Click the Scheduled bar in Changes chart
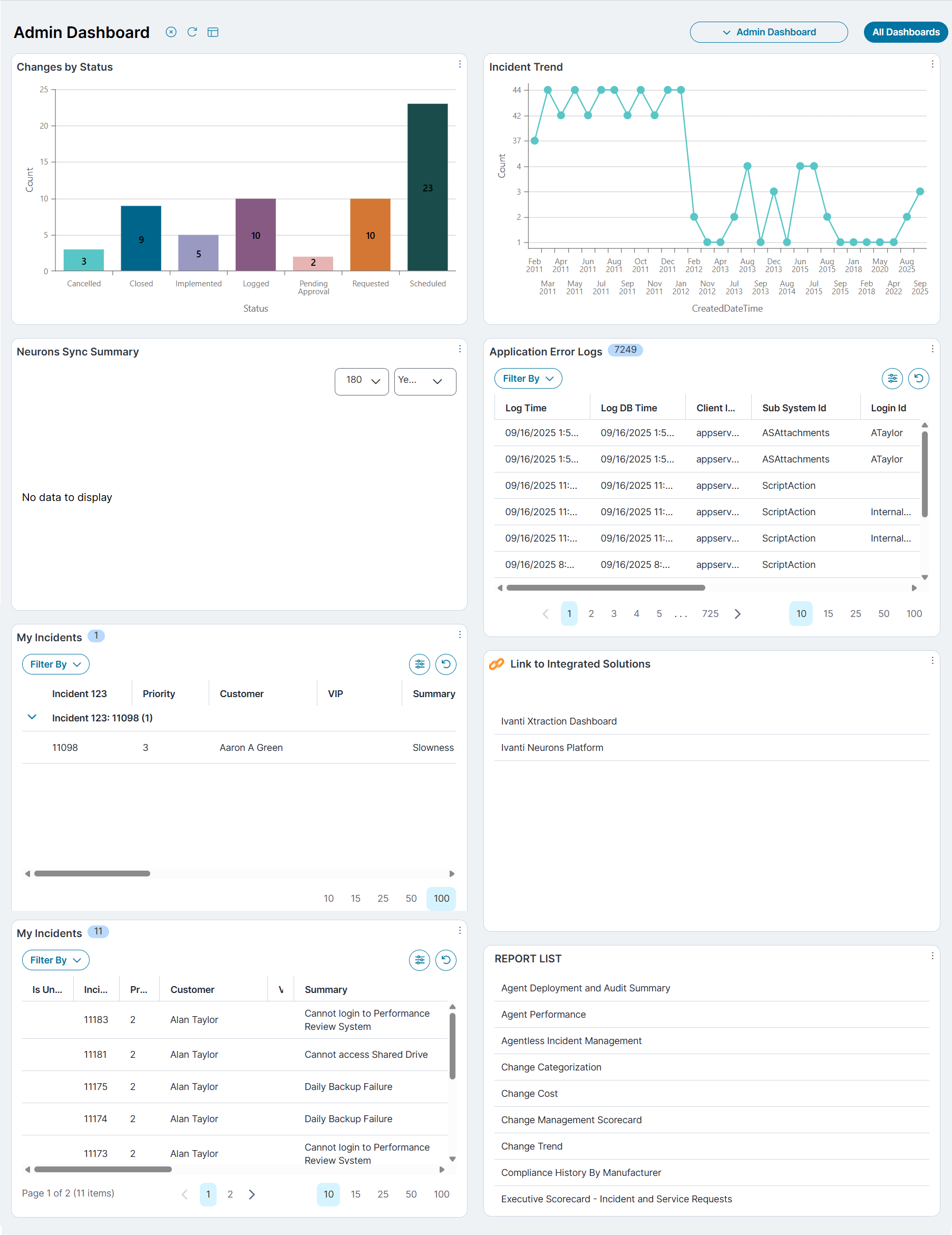 click(x=428, y=187)
